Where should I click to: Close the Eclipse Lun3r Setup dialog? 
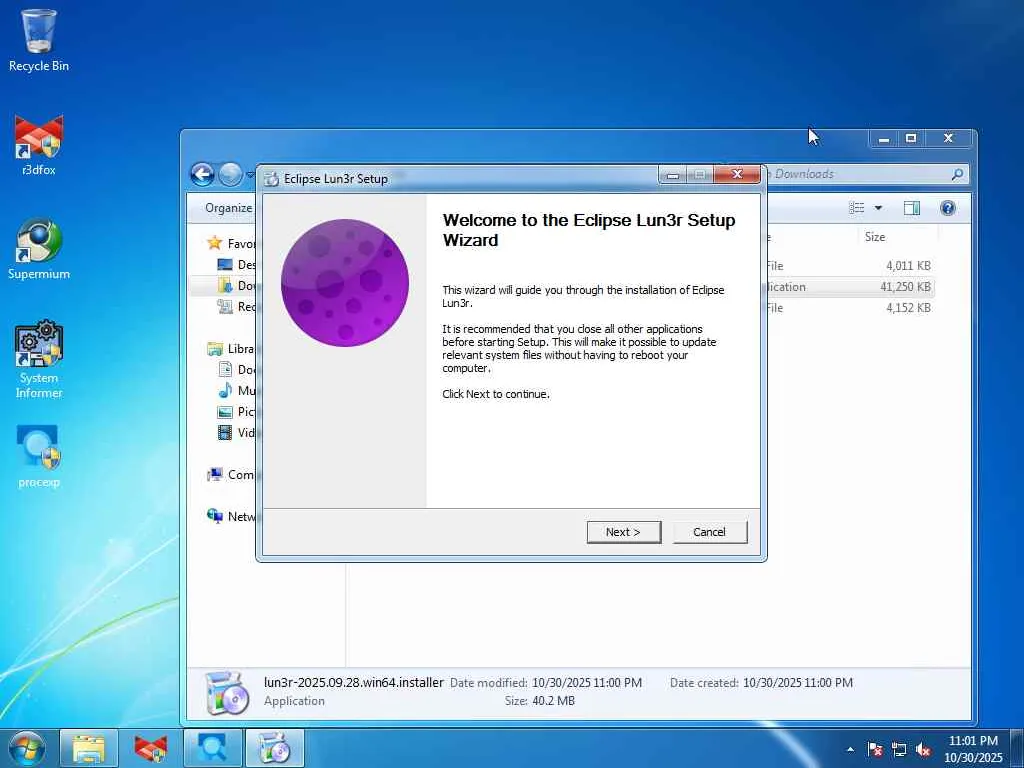[737, 174]
